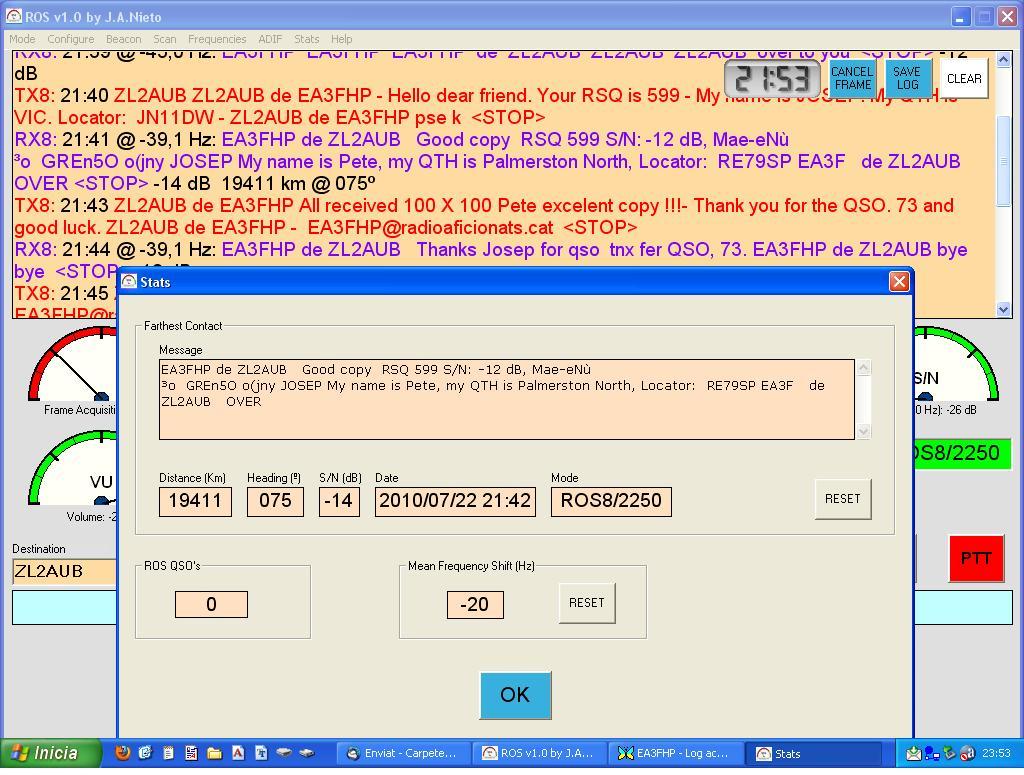Screen dimensions: 1024x775
Task: Click the ROS app icon in title bar
Action: (x=13, y=17)
